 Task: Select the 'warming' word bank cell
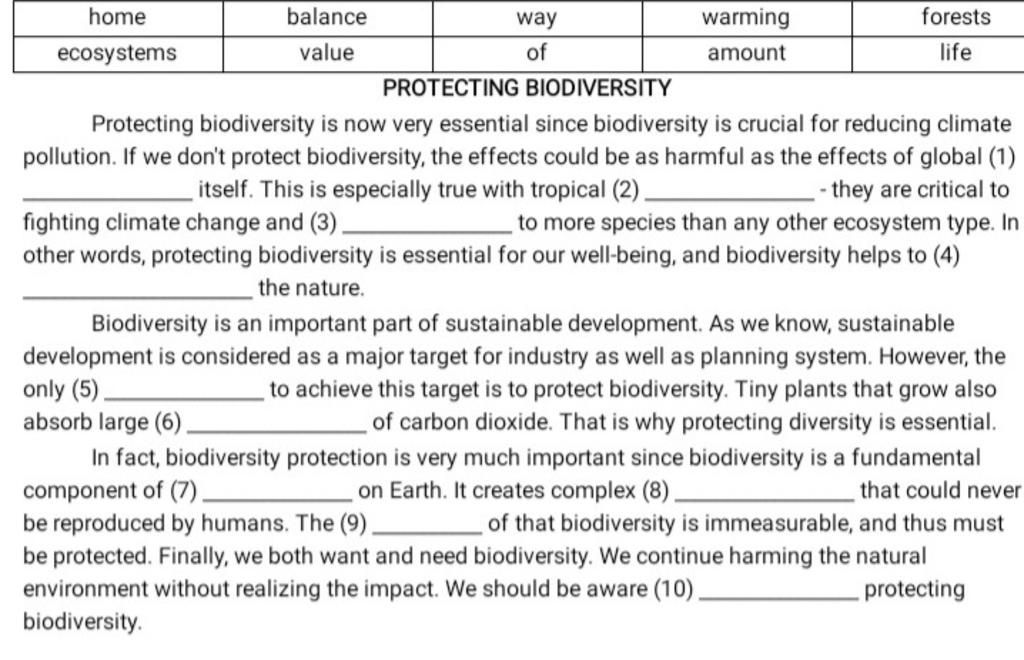pos(746,18)
